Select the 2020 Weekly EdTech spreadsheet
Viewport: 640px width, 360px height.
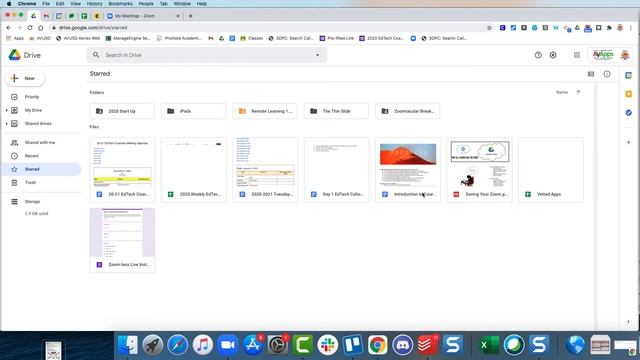tap(193, 170)
